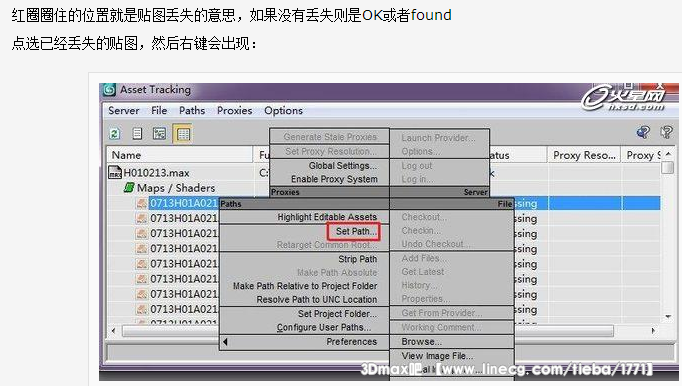The image size is (682, 386).
Task: Click the left arrow beside Preferences
Action: click(225, 342)
